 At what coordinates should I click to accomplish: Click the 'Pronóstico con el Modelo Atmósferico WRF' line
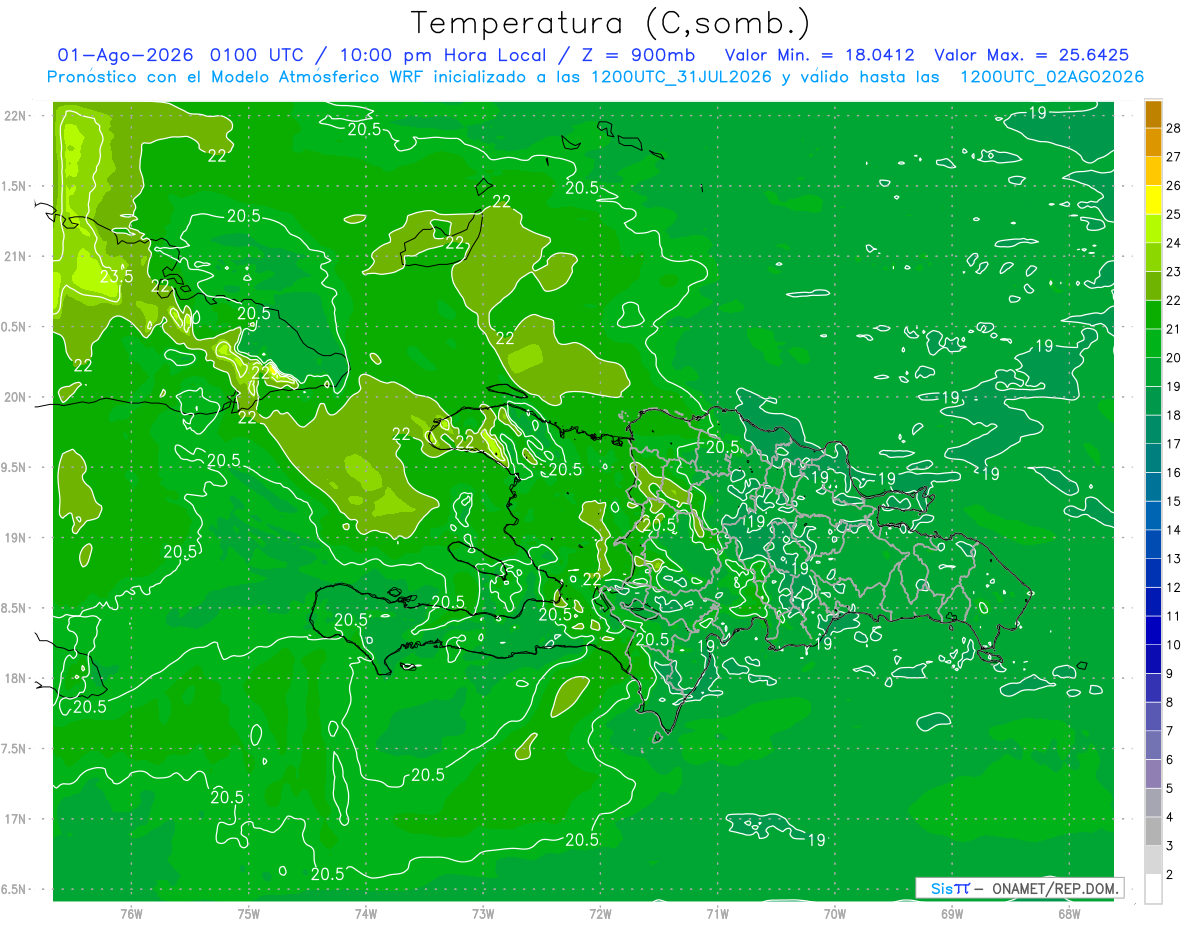(x=236, y=77)
